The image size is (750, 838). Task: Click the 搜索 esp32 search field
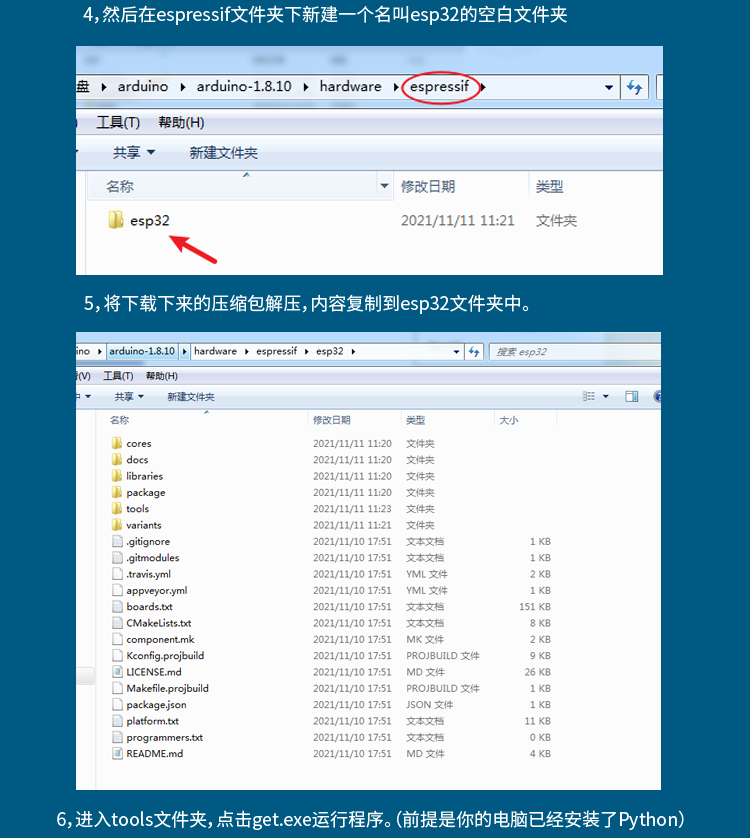tap(570, 352)
